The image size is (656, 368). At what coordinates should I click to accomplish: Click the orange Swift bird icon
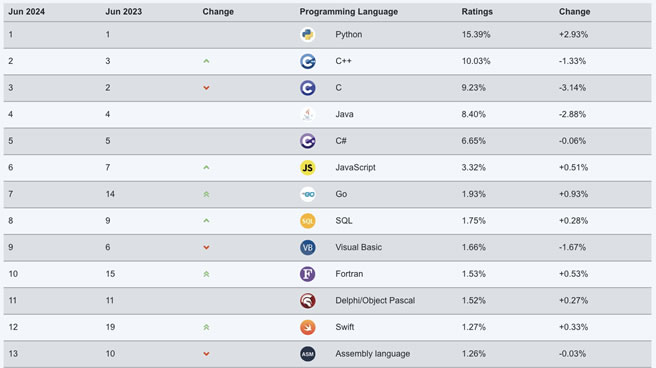pyautogui.click(x=308, y=327)
